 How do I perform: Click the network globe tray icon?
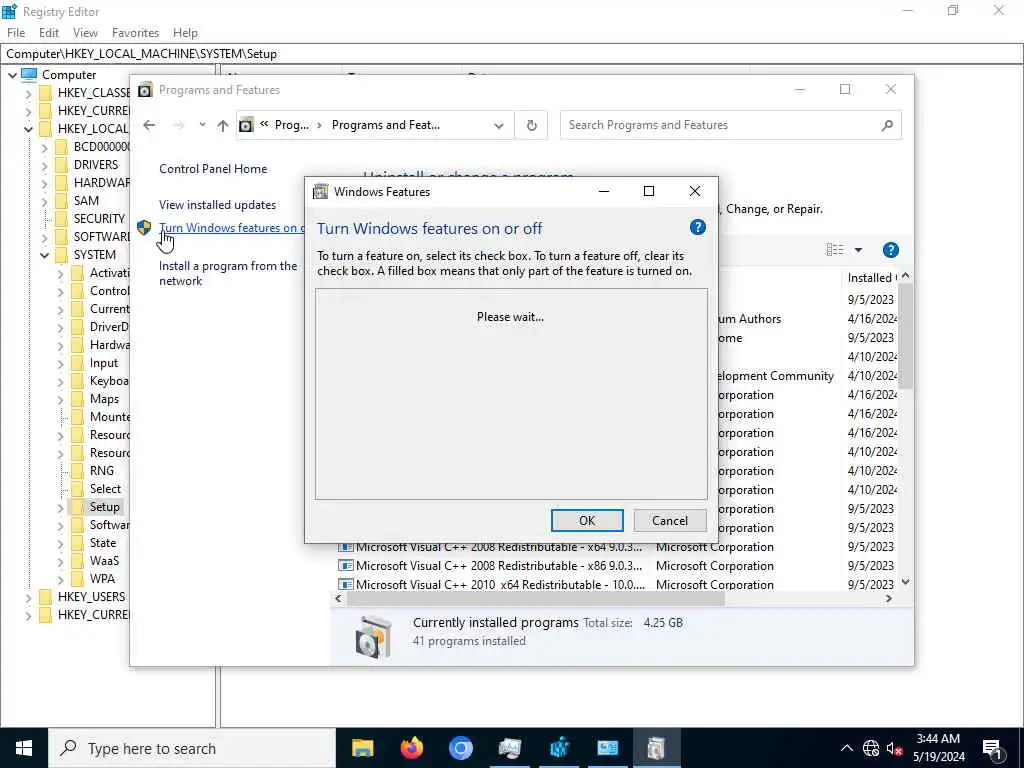871,748
